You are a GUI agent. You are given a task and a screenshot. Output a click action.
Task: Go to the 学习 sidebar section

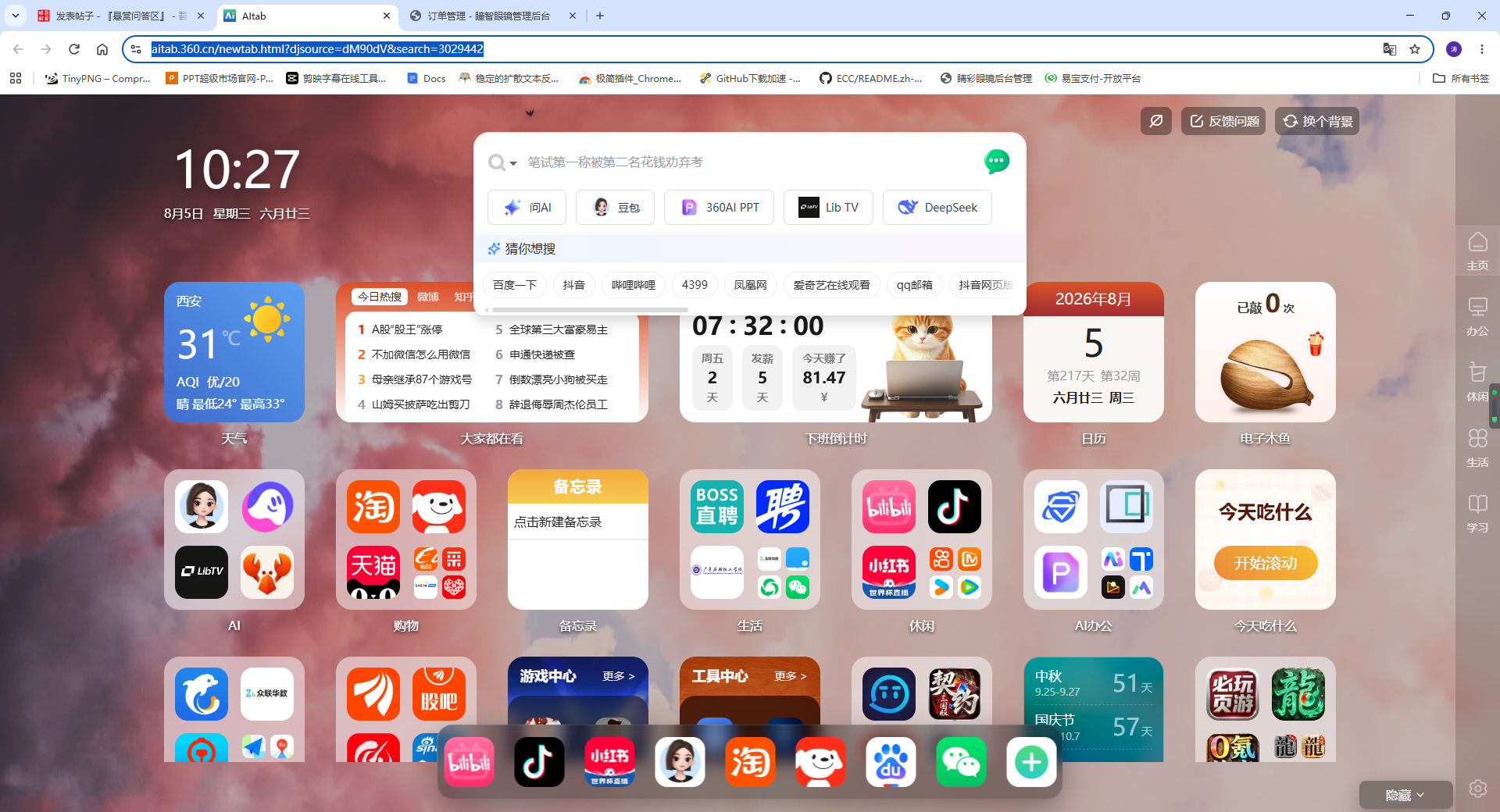coord(1477,514)
